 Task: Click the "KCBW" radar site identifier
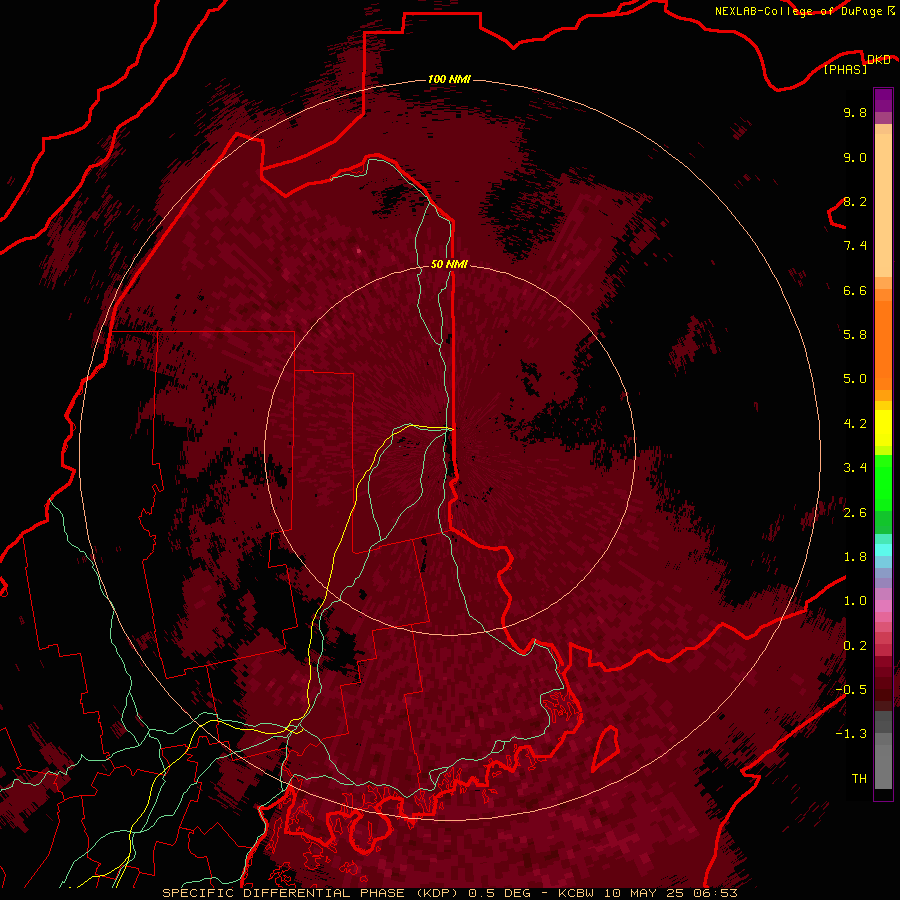575,893
